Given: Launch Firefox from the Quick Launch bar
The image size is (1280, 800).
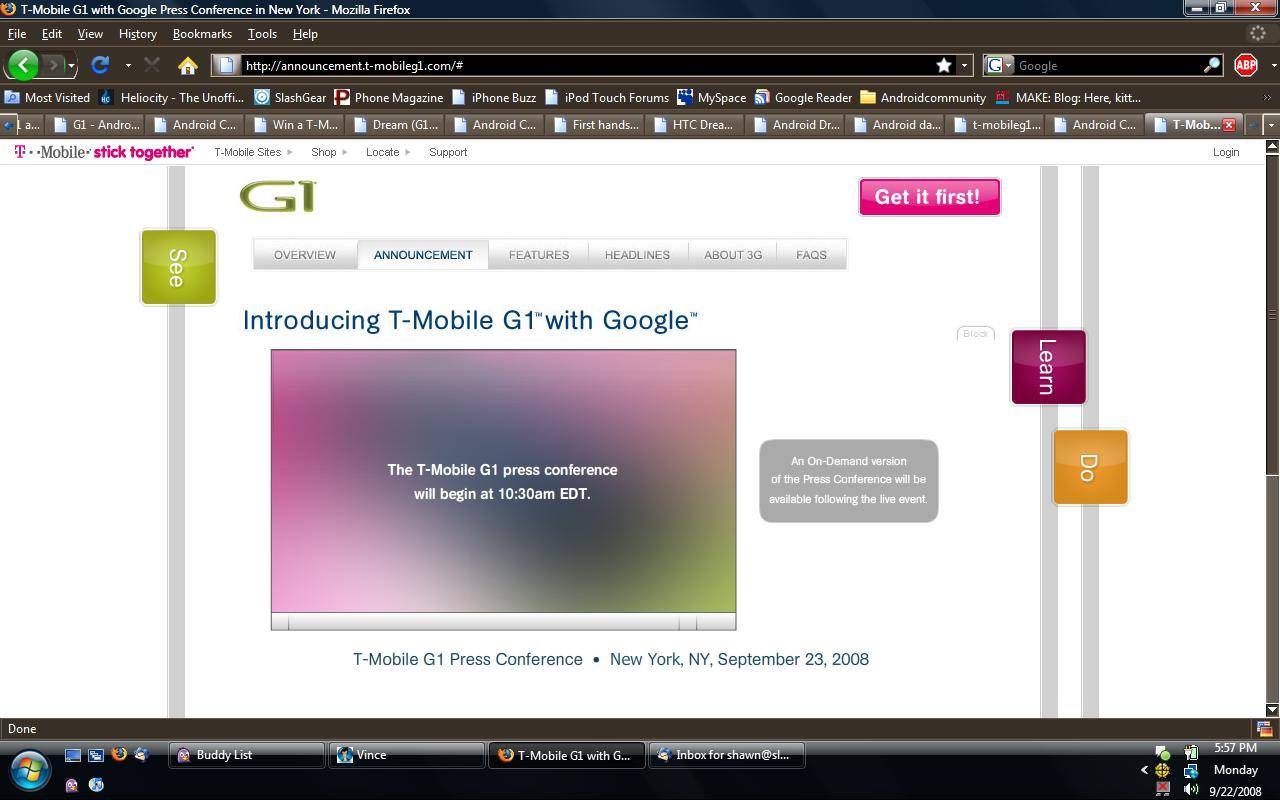Looking at the screenshot, I should [118, 755].
